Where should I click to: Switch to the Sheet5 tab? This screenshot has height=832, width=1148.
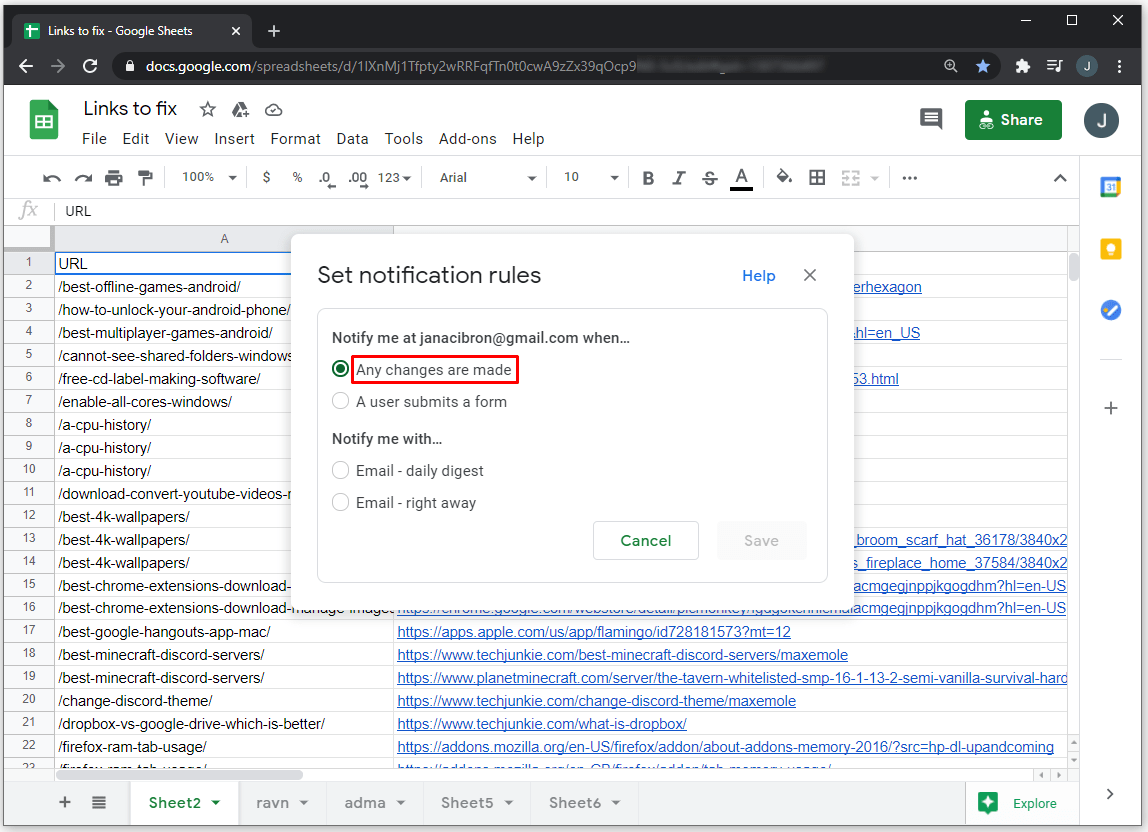pos(476,803)
